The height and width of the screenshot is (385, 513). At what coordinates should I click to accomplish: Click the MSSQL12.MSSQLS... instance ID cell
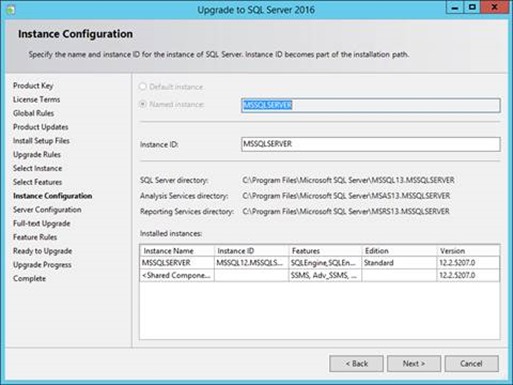coord(251,263)
